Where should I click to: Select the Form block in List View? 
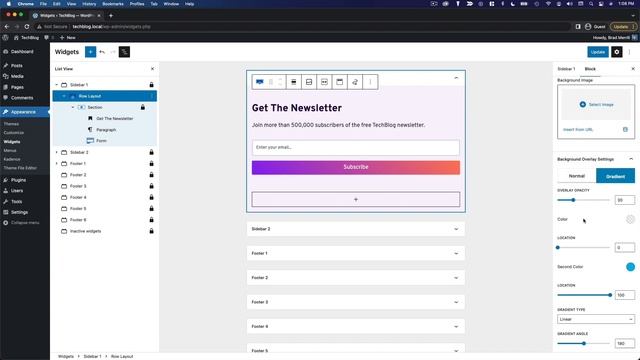(101, 141)
